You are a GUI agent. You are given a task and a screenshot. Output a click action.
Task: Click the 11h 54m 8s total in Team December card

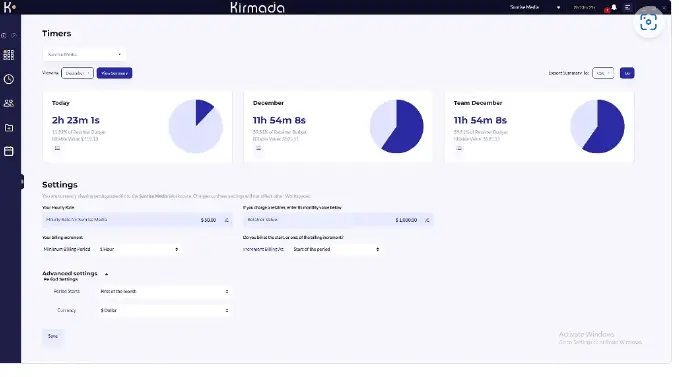tap(480, 120)
